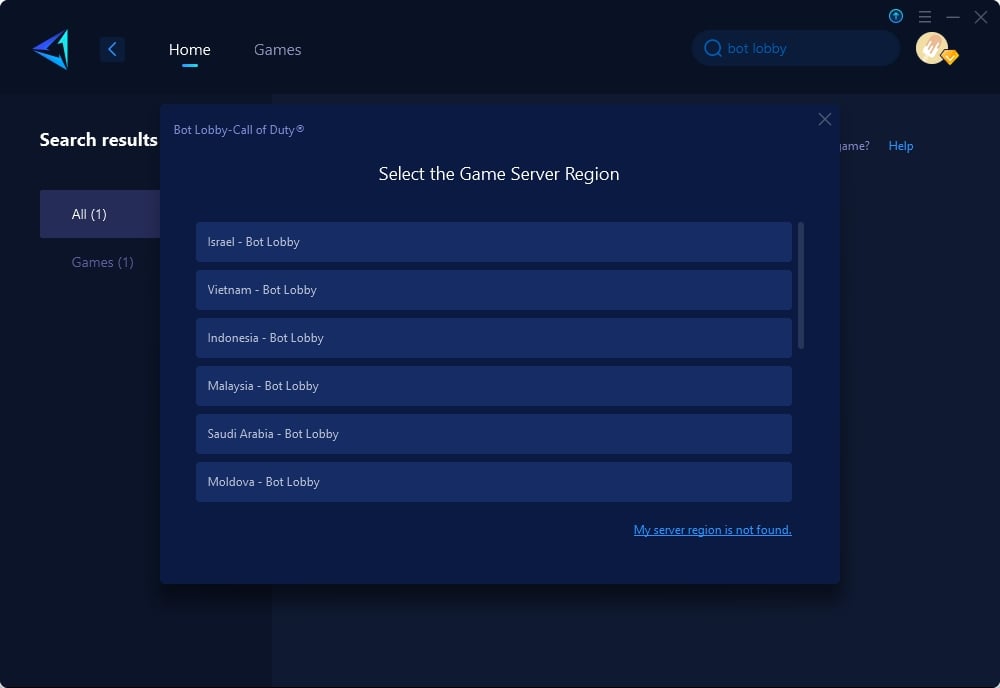Click the server list scrollbar thumb

800,286
